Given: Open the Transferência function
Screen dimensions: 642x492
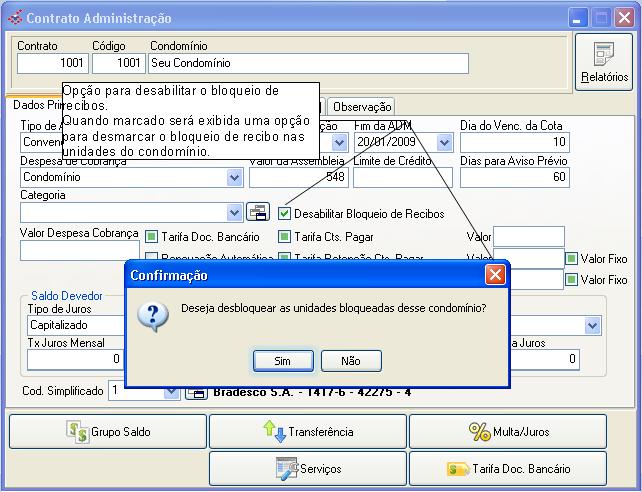Looking at the screenshot, I should 307,432.
